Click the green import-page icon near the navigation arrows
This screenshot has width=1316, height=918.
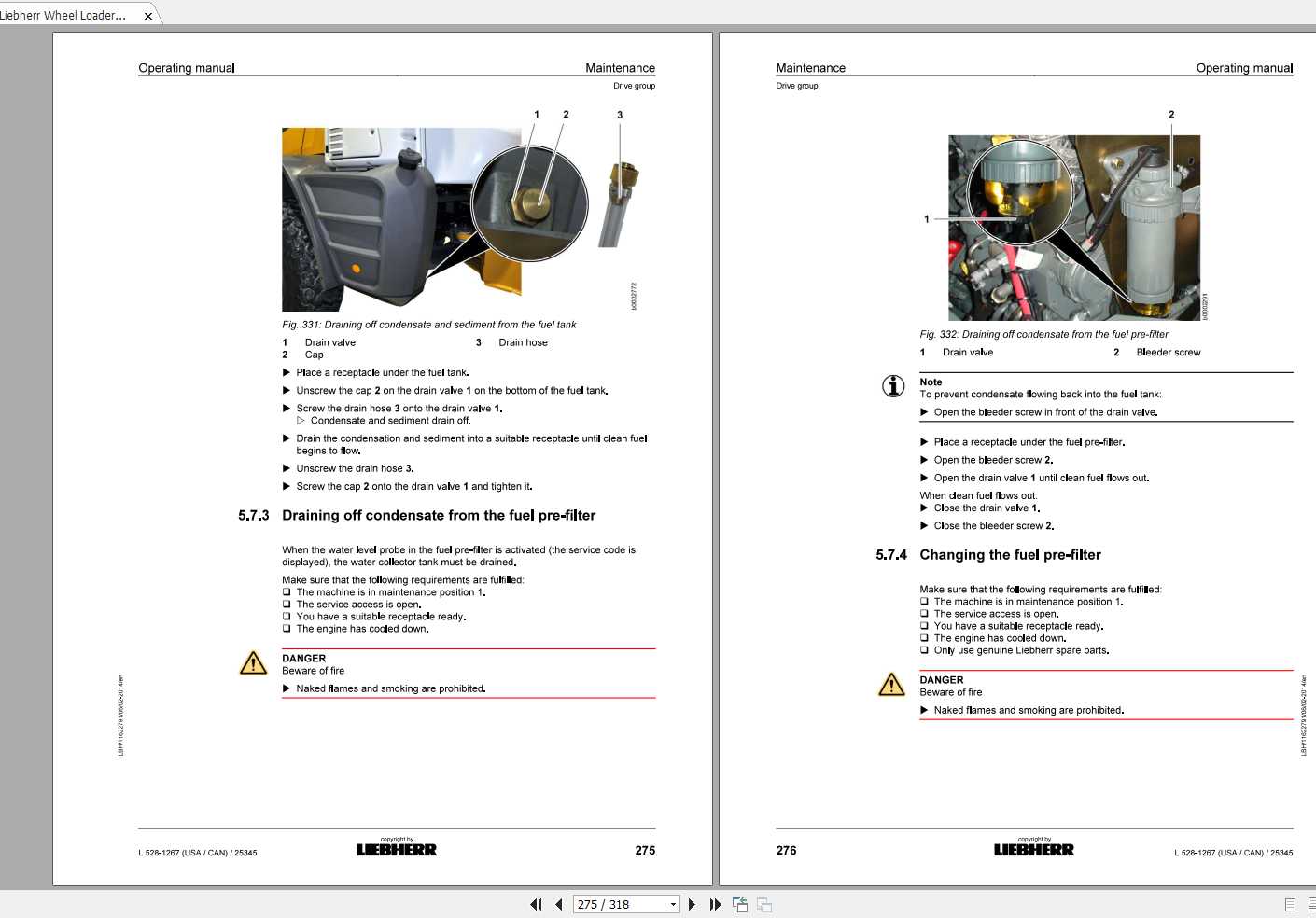739,904
